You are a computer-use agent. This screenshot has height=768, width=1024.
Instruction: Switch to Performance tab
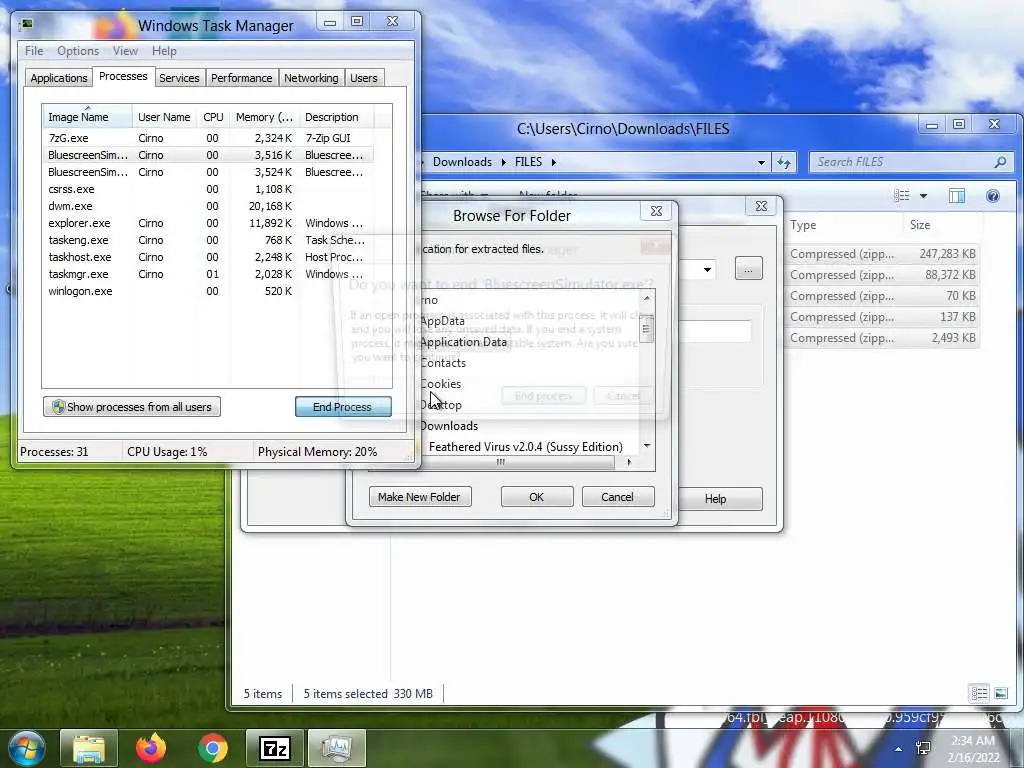[241, 78]
